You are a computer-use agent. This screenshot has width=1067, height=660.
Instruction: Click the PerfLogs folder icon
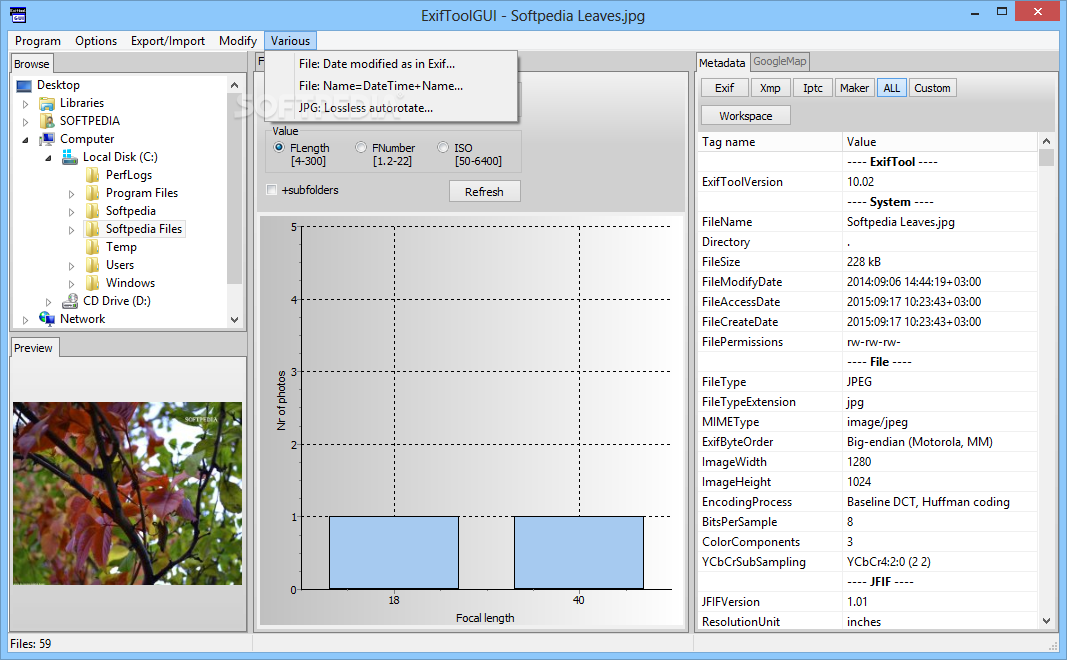click(93, 175)
